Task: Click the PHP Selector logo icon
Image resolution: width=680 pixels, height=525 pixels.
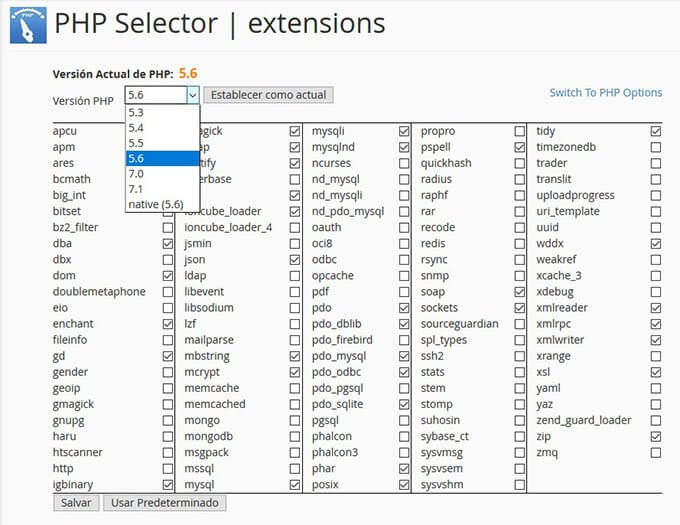Action: (28, 25)
